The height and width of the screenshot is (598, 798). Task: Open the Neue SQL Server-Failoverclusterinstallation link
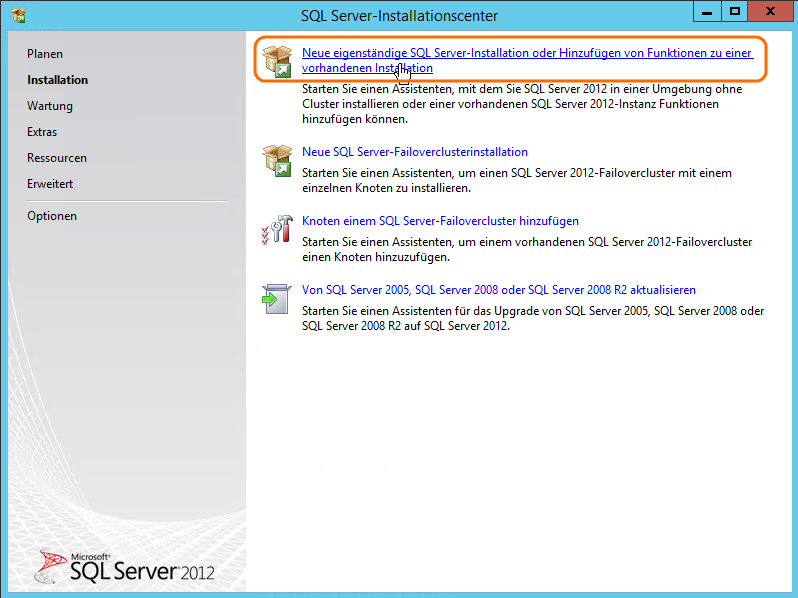(x=415, y=152)
